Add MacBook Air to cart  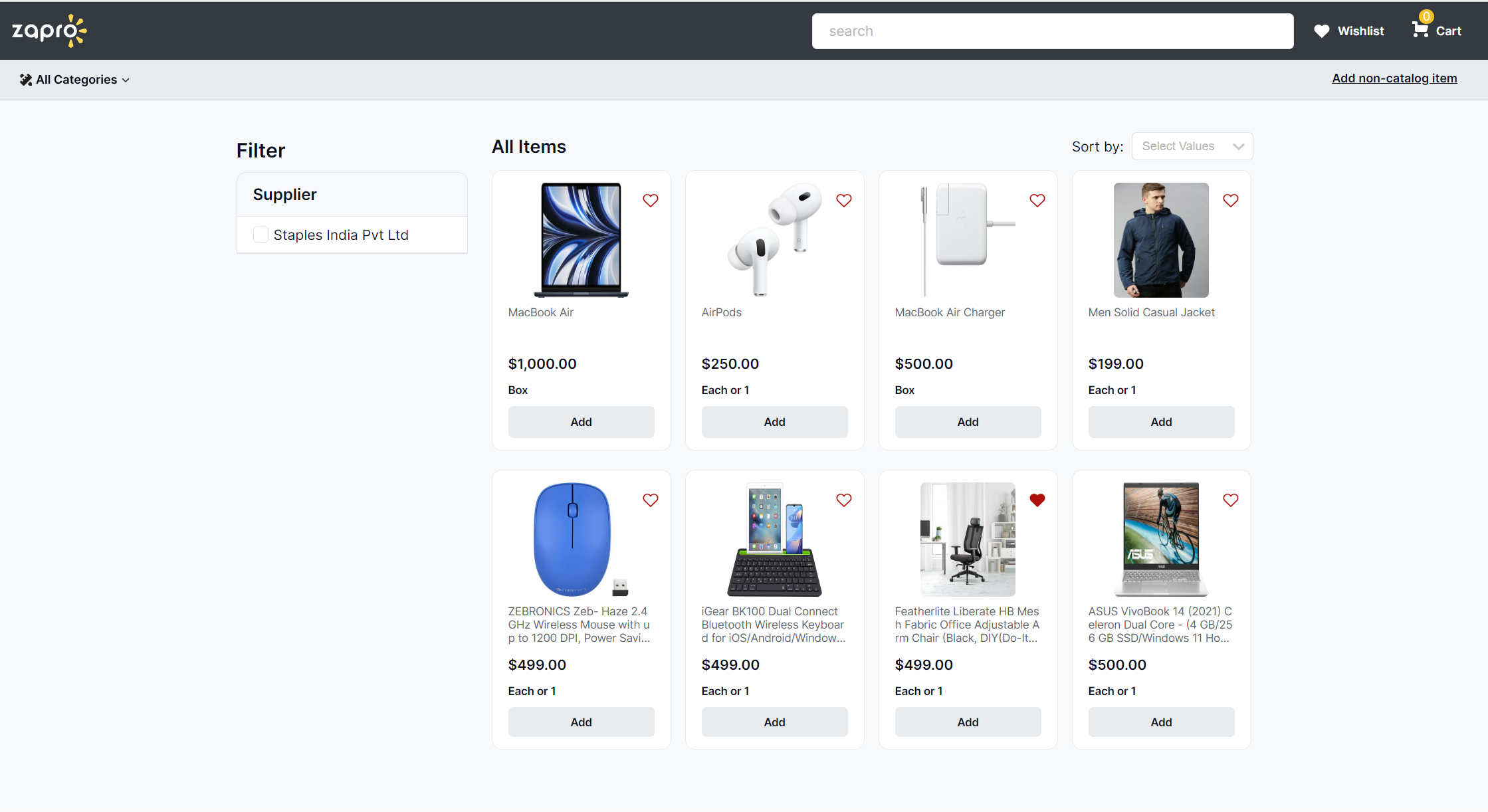click(580, 421)
